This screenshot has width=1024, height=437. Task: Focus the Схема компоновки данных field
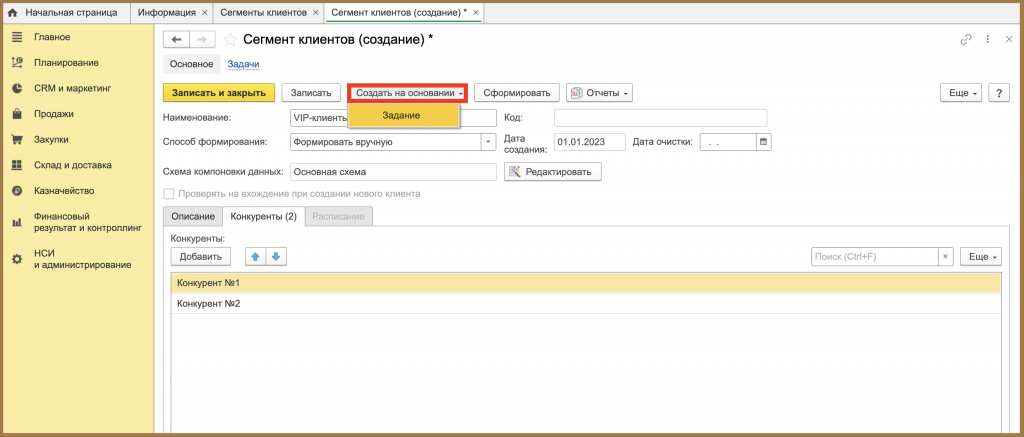(x=392, y=172)
